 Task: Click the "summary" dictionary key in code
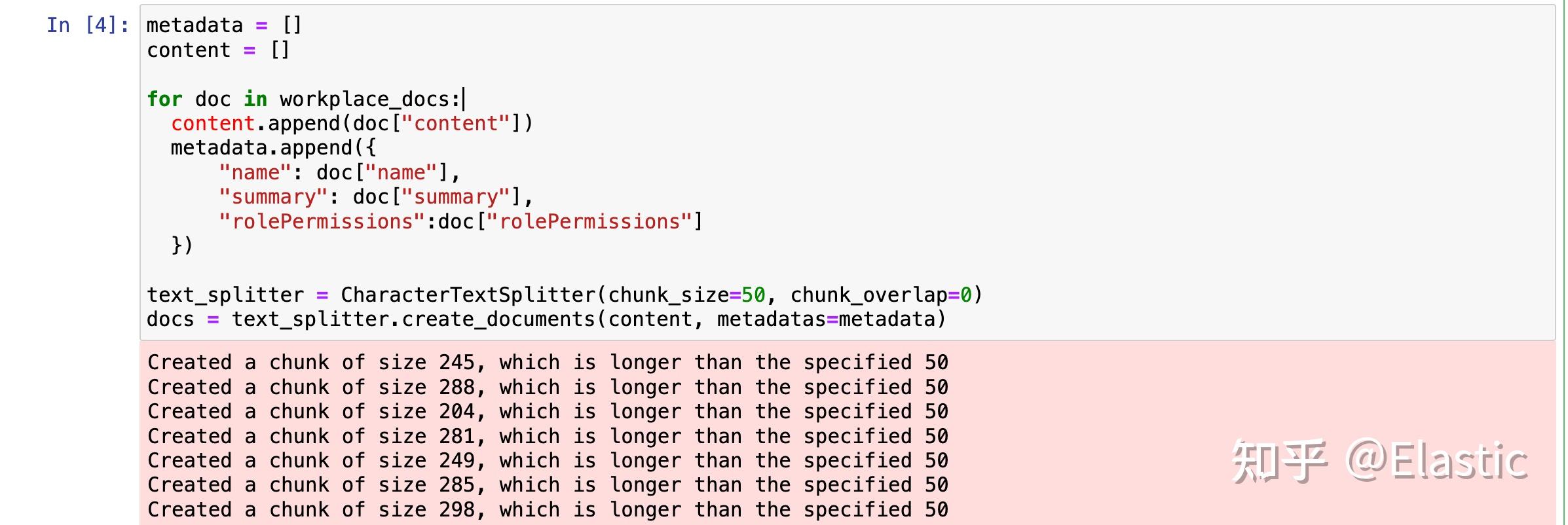[272, 197]
